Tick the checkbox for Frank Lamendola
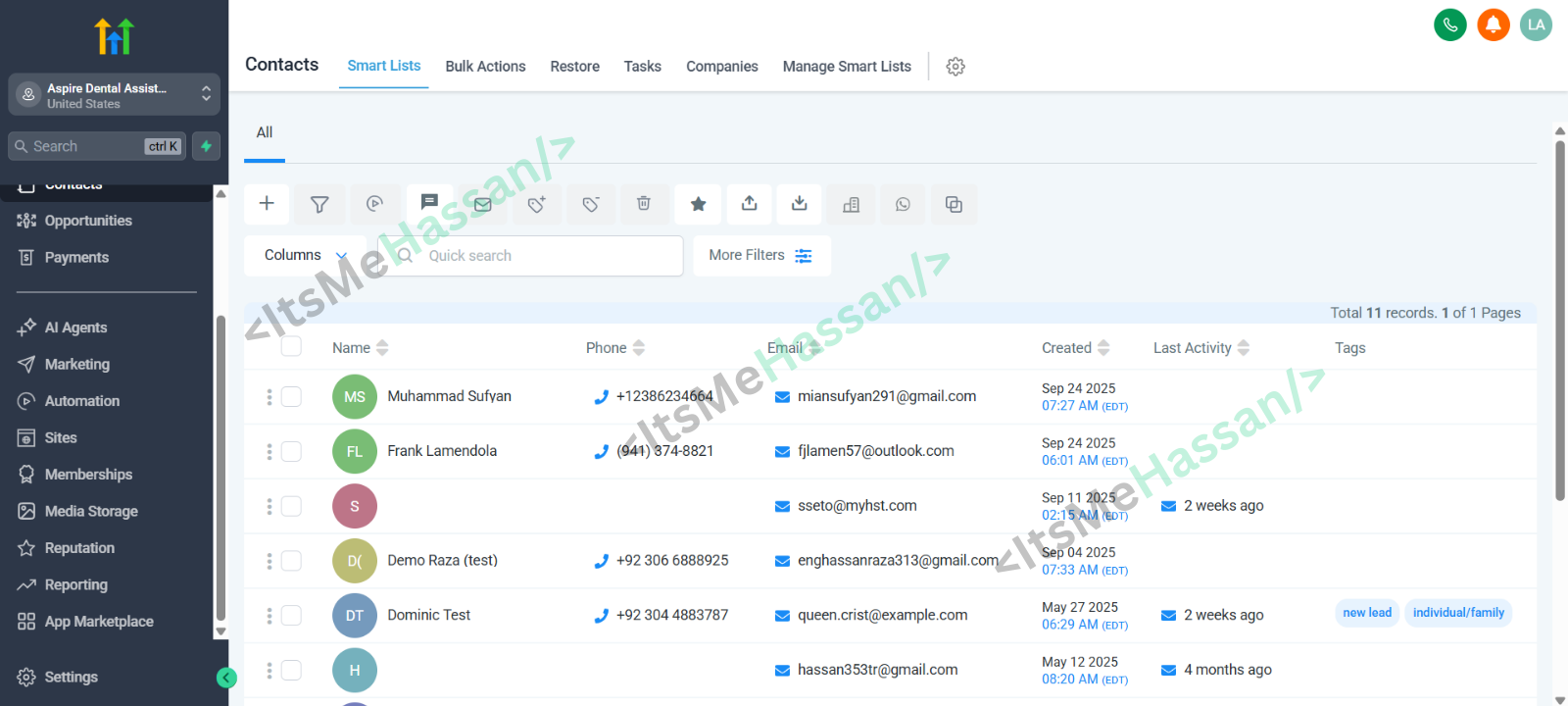The height and width of the screenshot is (706, 1568). tap(291, 451)
